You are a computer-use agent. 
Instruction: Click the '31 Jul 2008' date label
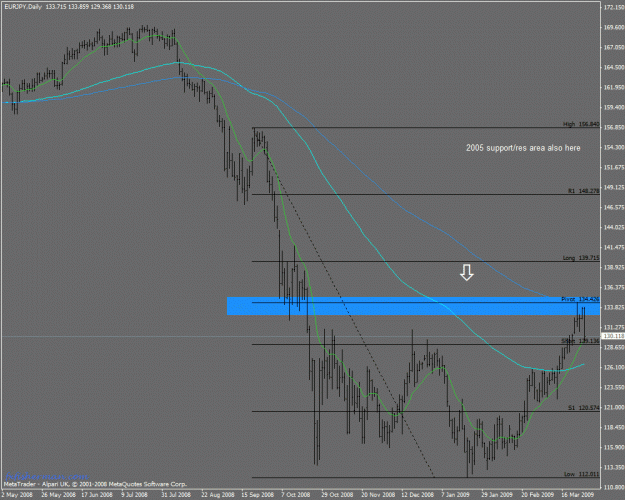pyautogui.click(x=176, y=495)
